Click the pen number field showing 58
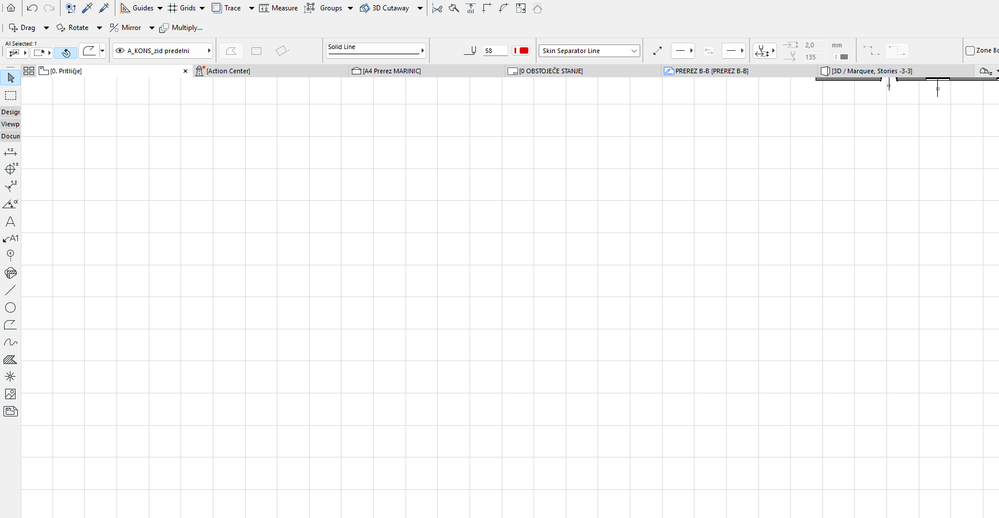The width and height of the screenshot is (999, 518). 494,51
